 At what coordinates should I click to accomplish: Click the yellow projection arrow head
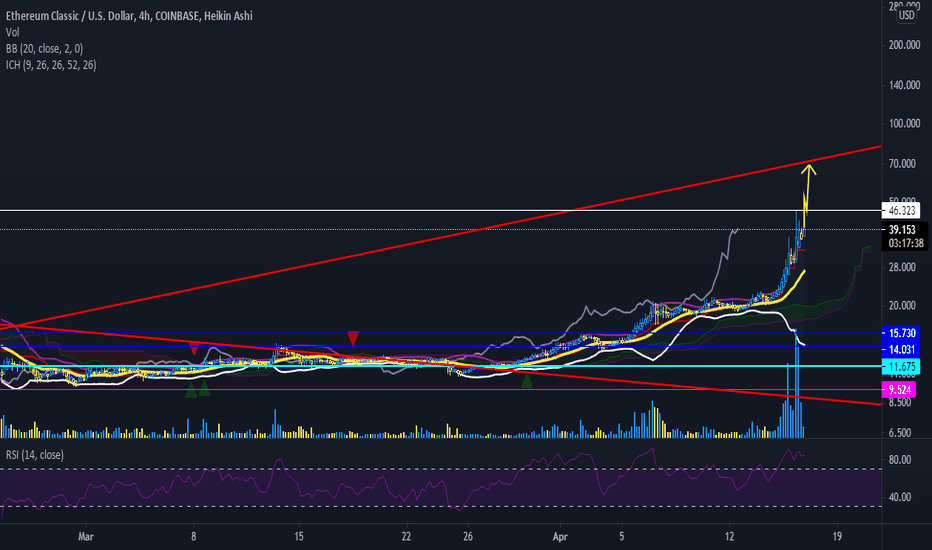pos(808,169)
